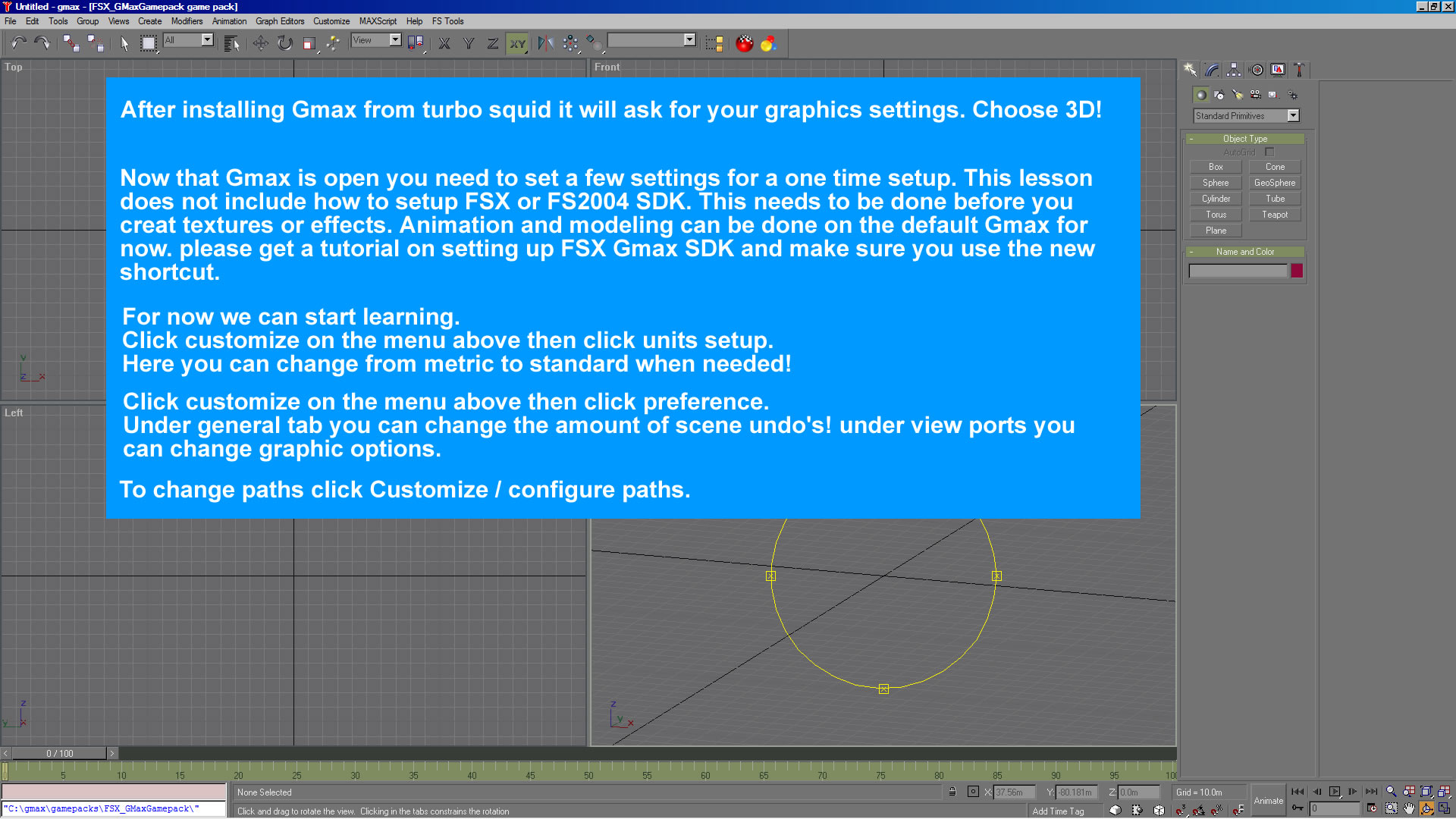Toggle the Animate mode button
Image resolution: width=1456 pixels, height=819 pixels.
(1268, 801)
